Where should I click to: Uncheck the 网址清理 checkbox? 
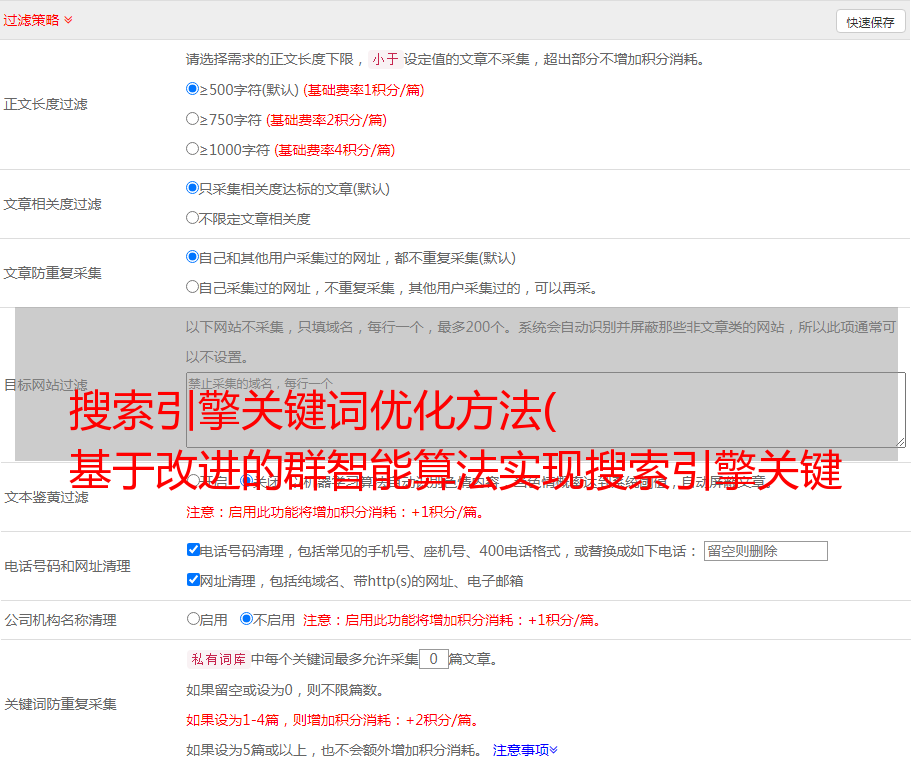193,580
